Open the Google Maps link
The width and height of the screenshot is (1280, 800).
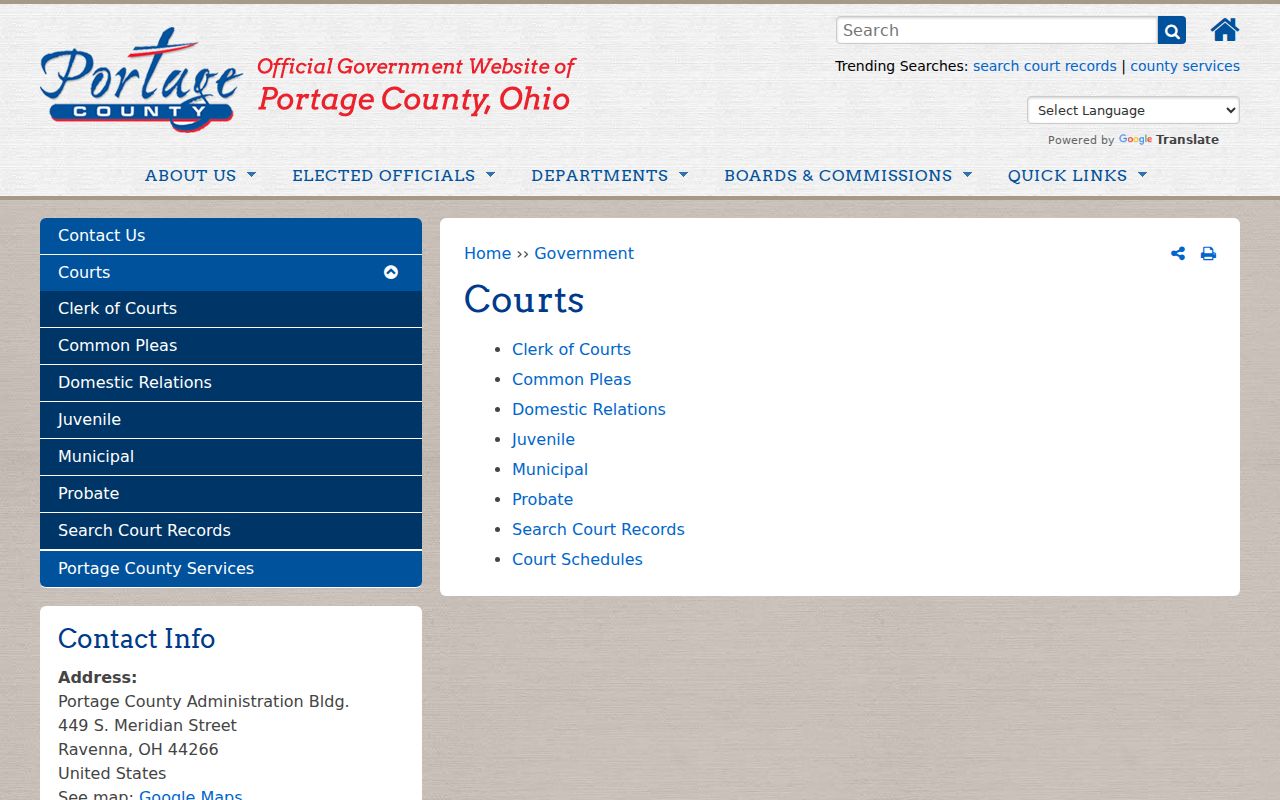point(190,796)
